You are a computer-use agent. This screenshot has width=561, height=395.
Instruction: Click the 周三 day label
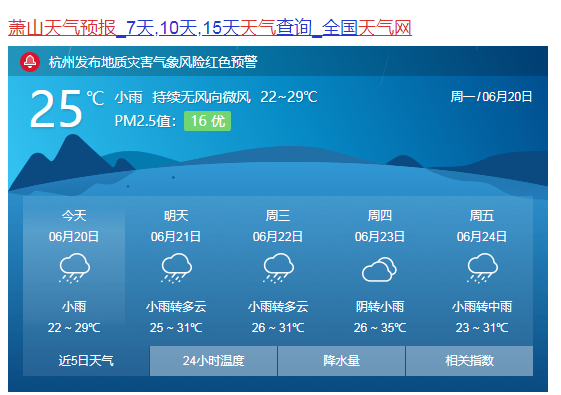278,216
